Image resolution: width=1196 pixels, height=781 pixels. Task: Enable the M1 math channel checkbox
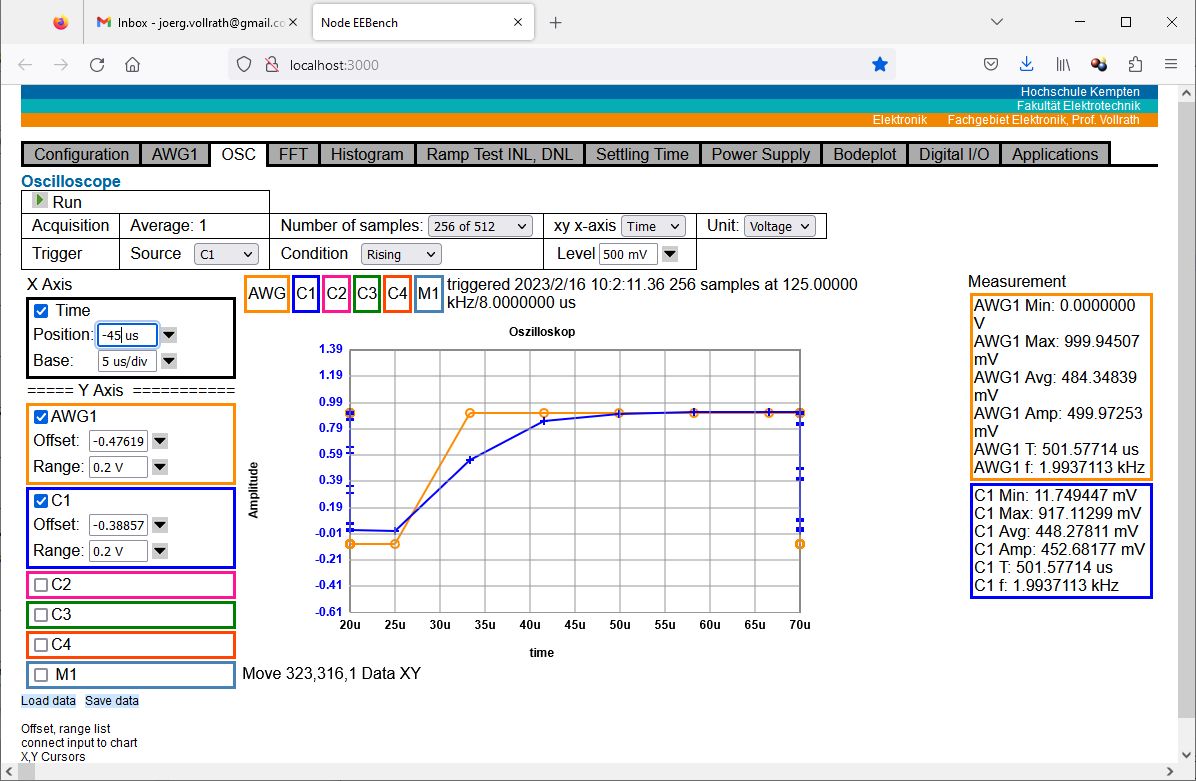tap(41, 675)
